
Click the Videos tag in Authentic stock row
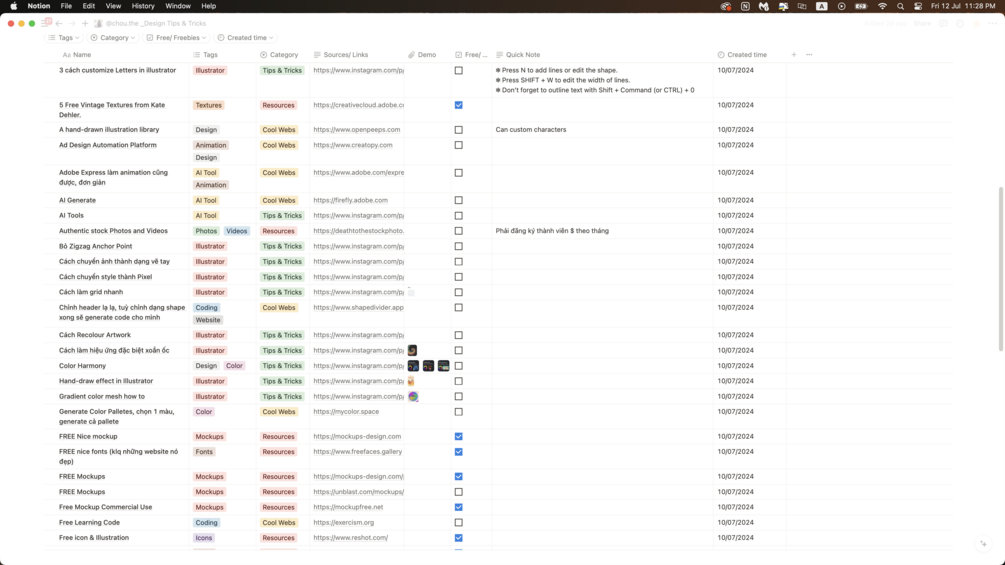click(x=237, y=231)
